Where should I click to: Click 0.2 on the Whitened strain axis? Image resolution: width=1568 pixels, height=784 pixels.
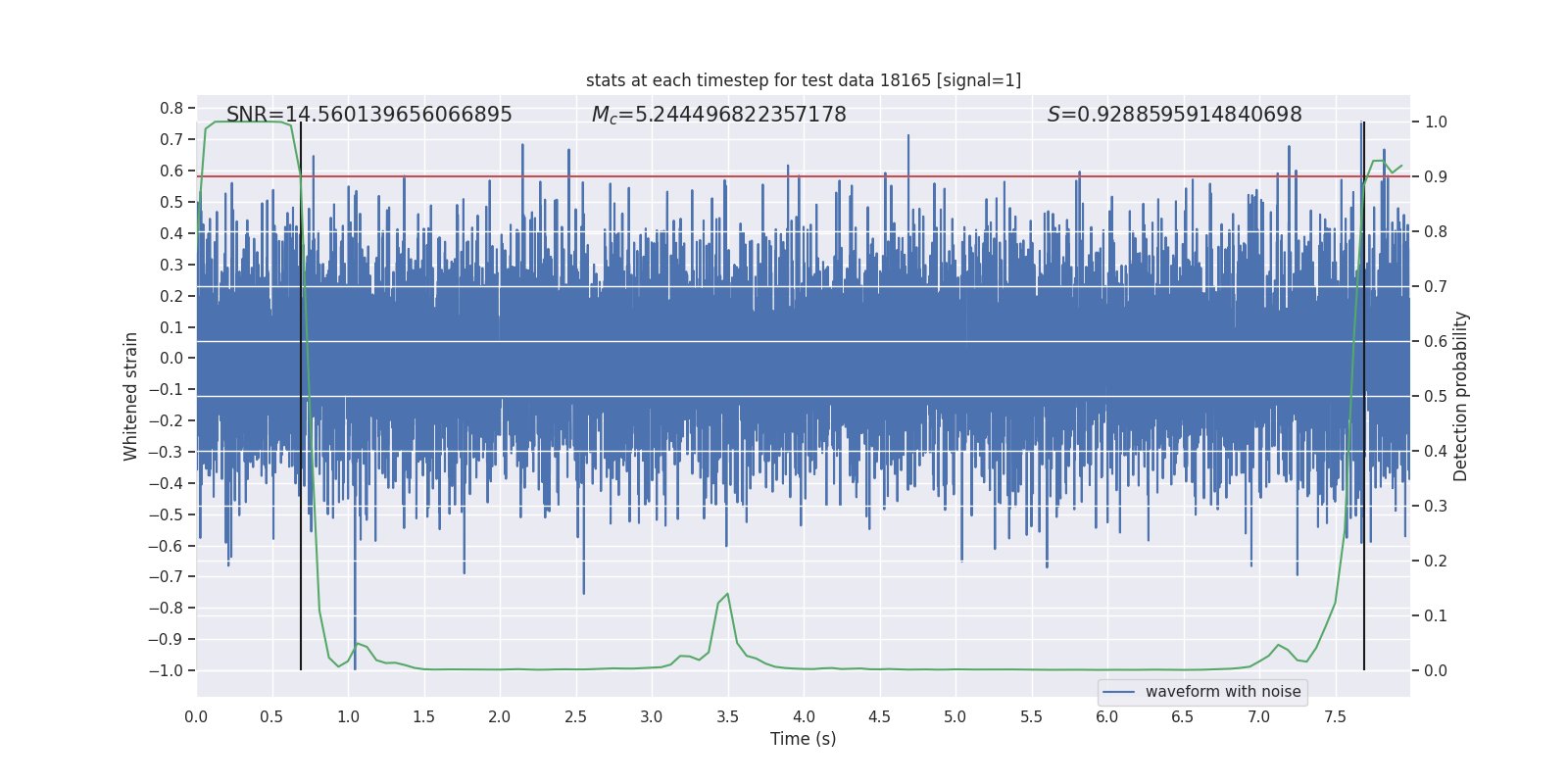coord(171,296)
